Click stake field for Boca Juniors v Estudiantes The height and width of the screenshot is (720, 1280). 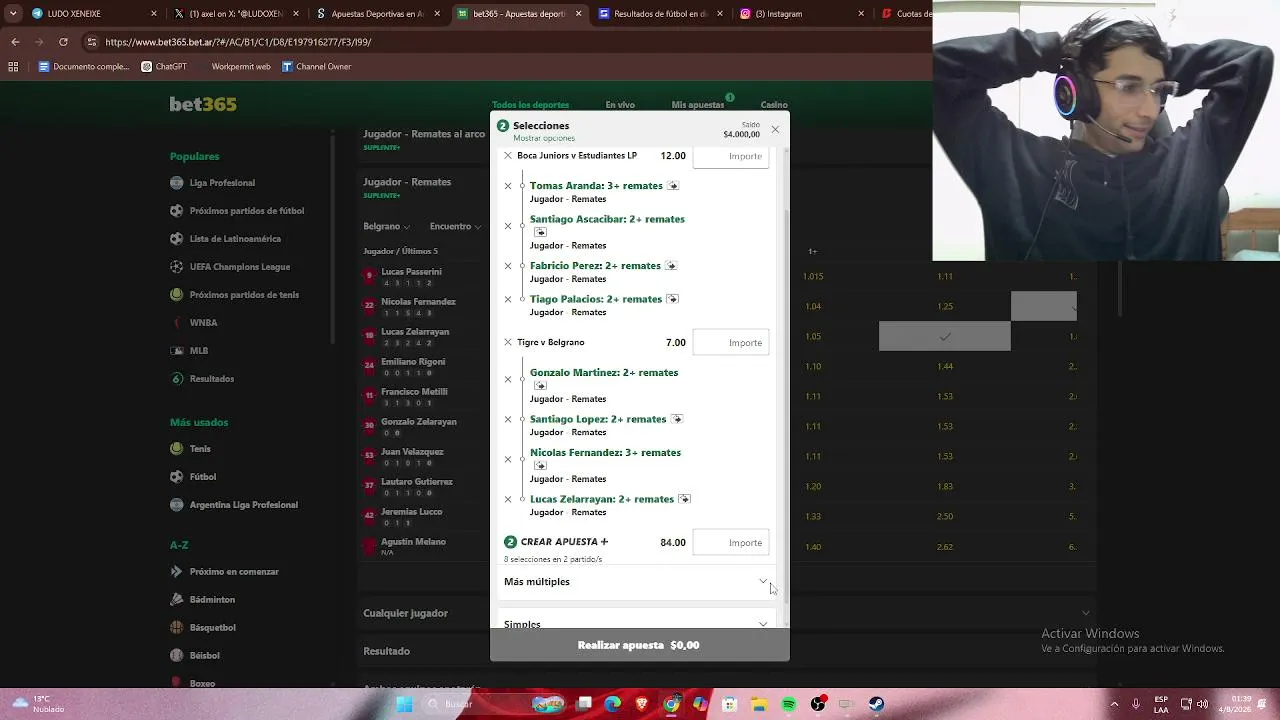(731, 156)
